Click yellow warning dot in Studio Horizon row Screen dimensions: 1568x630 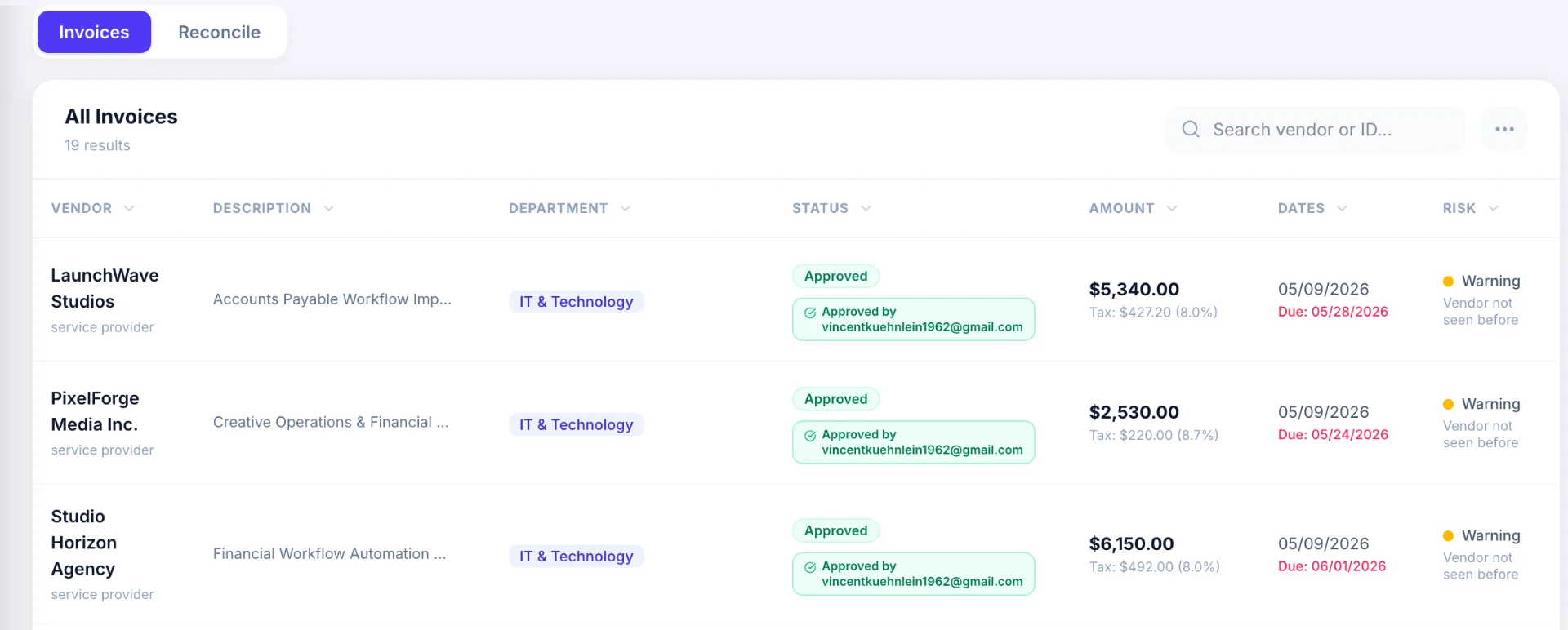click(x=1448, y=536)
